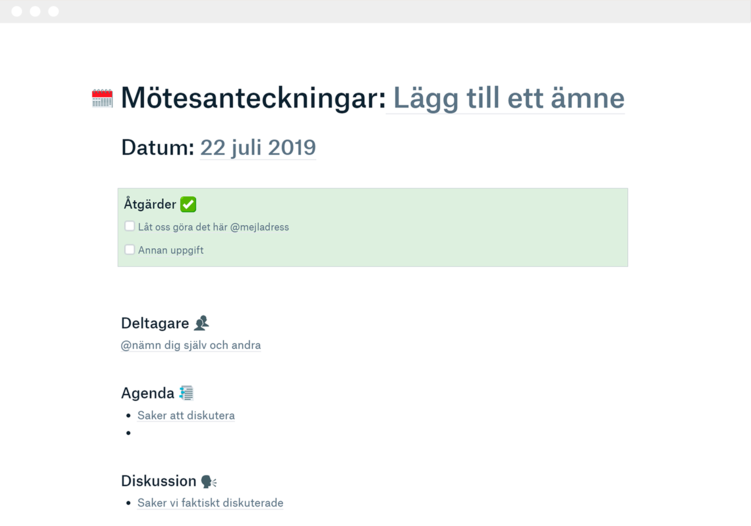Click the 'Diskussion' section heading
The height and width of the screenshot is (526, 751).
[158, 481]
